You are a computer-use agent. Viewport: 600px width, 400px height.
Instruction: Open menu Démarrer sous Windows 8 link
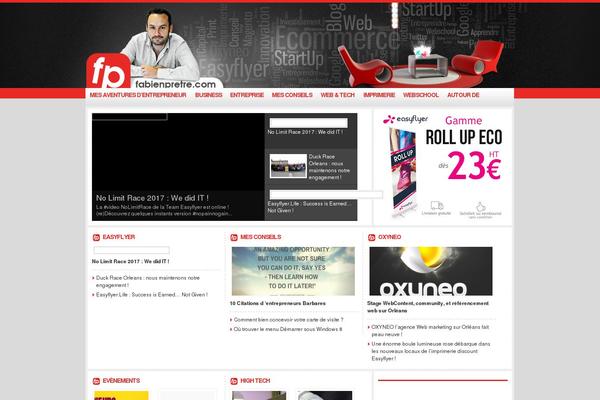288,329
